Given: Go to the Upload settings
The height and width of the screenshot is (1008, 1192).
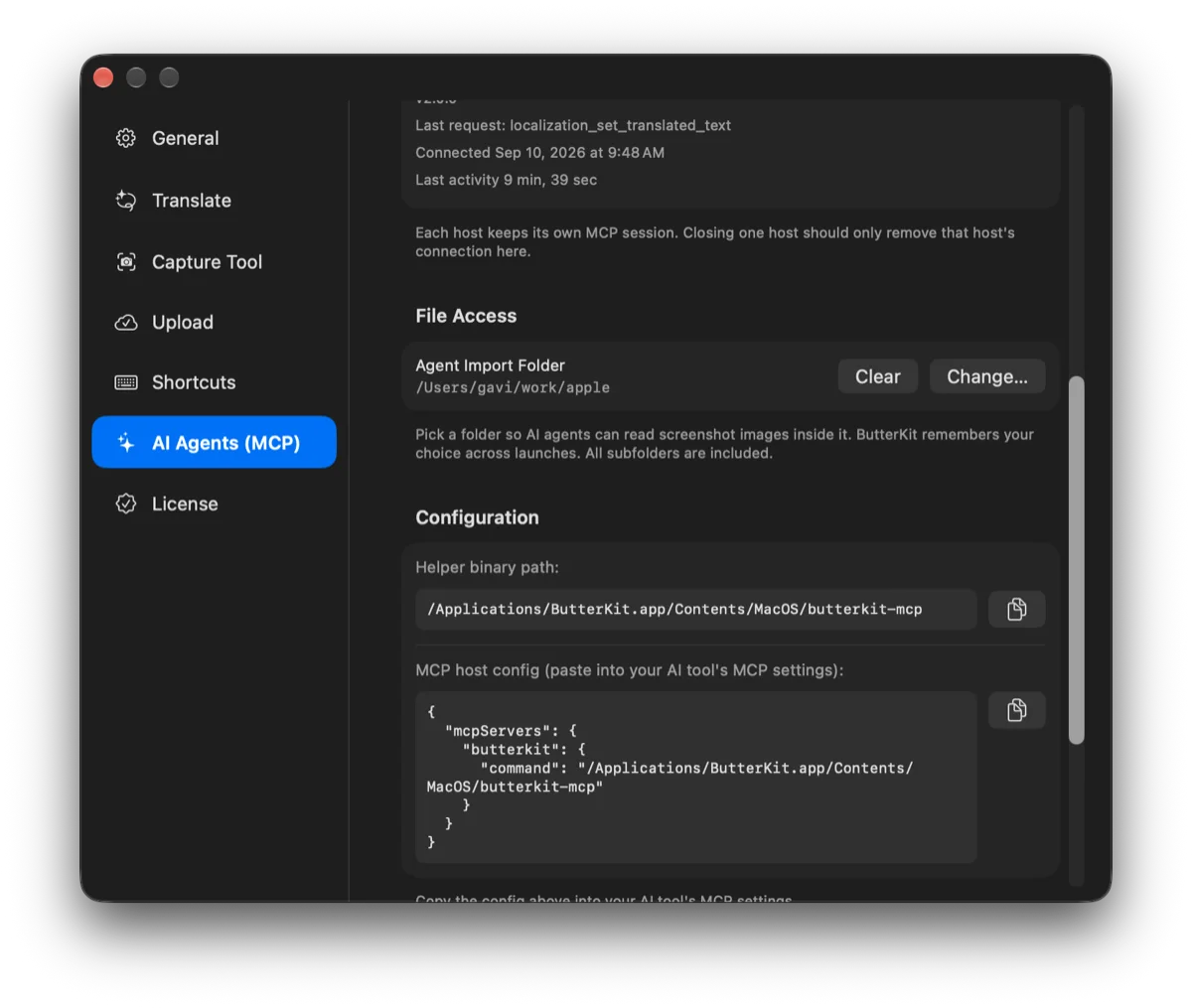Looking at the screenshot, I should pos(214,323).
